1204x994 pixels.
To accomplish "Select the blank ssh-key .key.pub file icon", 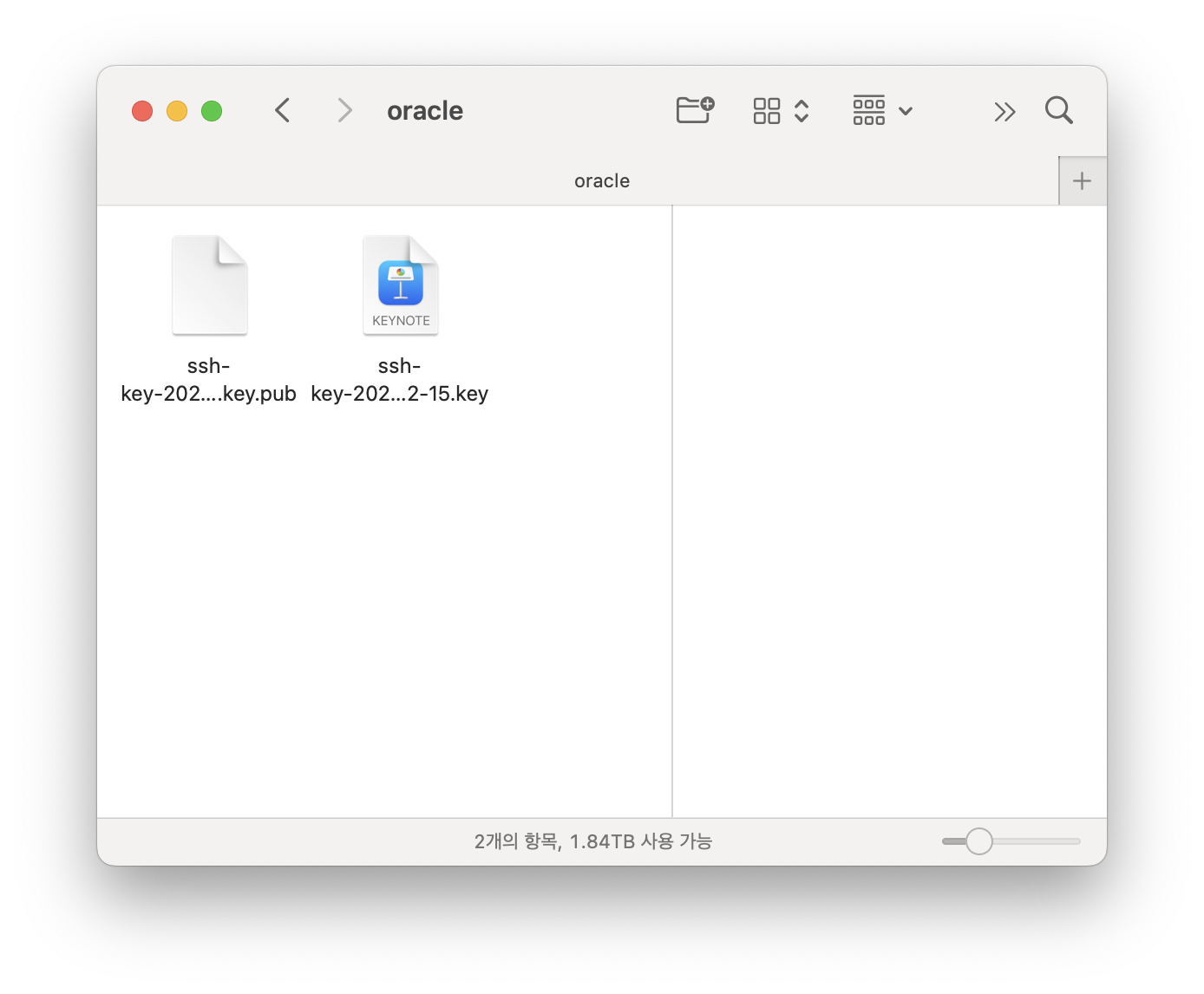I will [x=210, y=284].
